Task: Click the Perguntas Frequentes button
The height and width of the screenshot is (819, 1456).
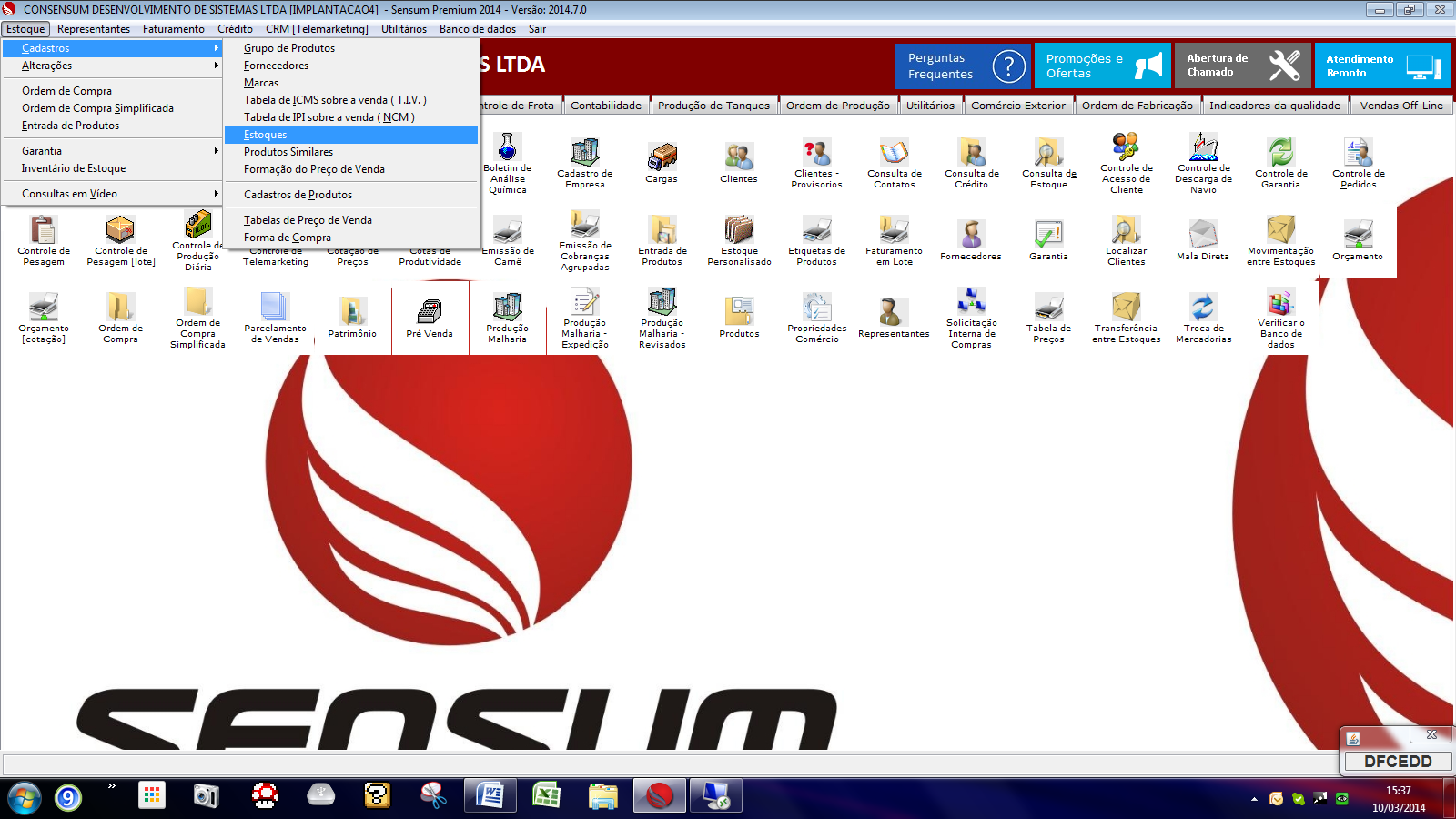Action: (x=963, y=66)
